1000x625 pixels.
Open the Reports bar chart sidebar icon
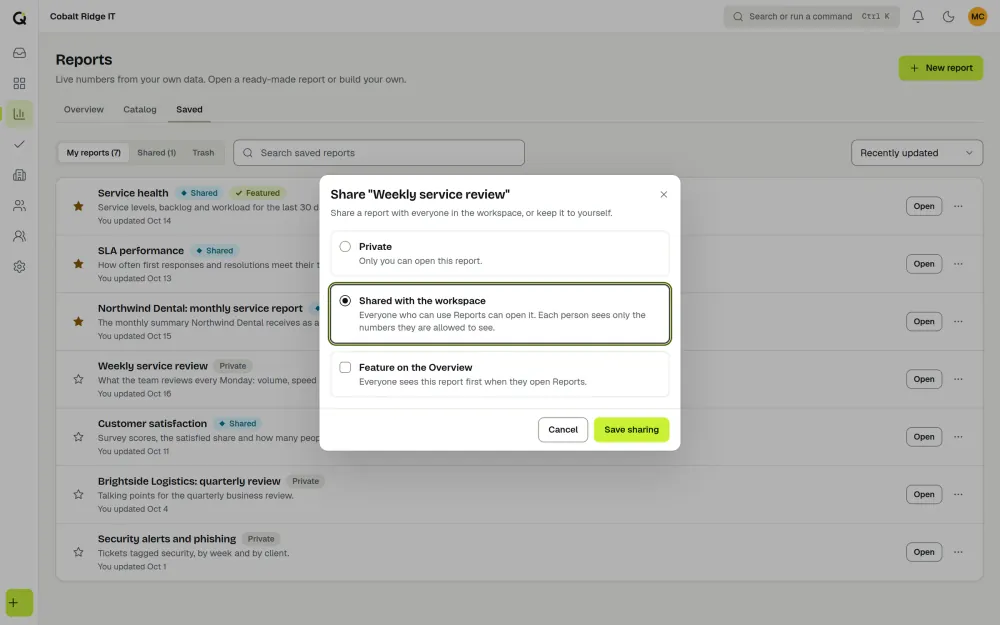pos(19,114)
